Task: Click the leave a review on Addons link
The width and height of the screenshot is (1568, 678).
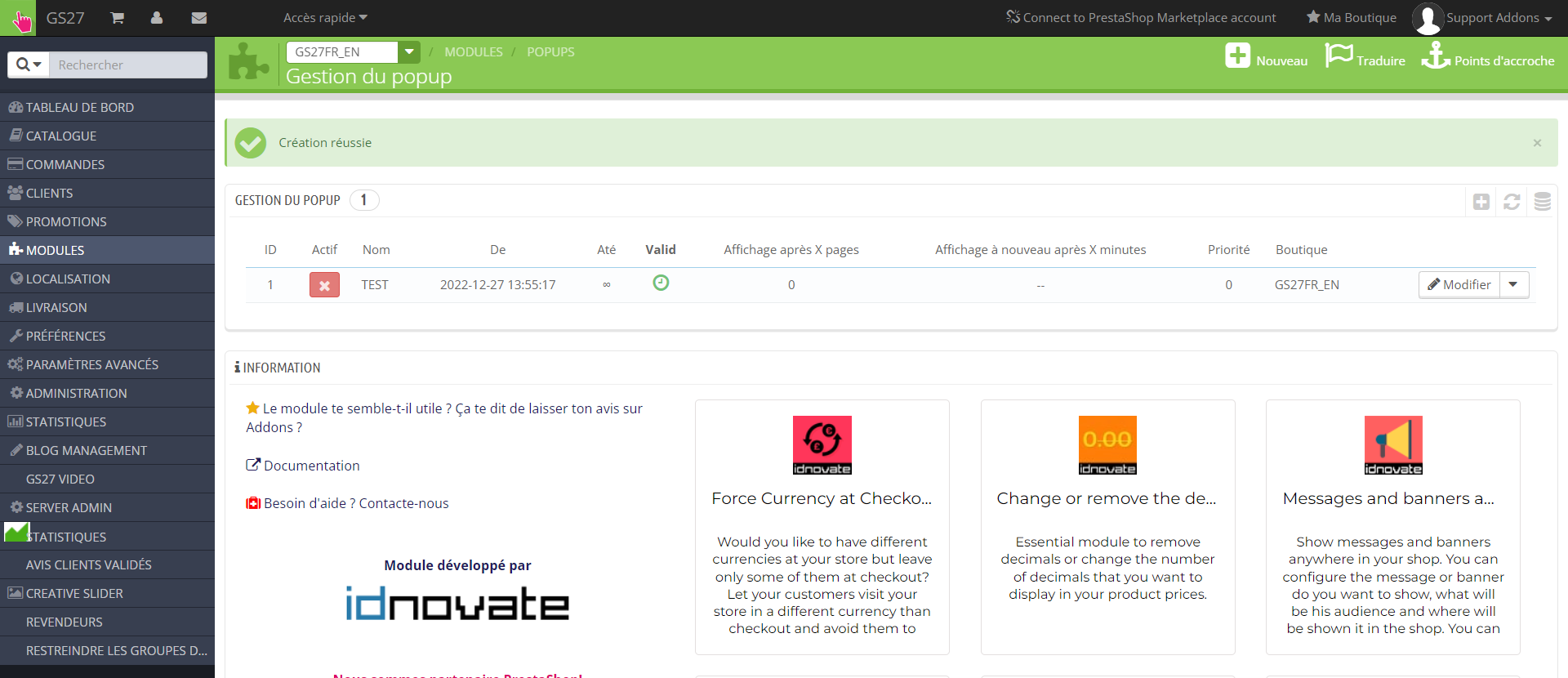Action: click(x=444, y=417)
